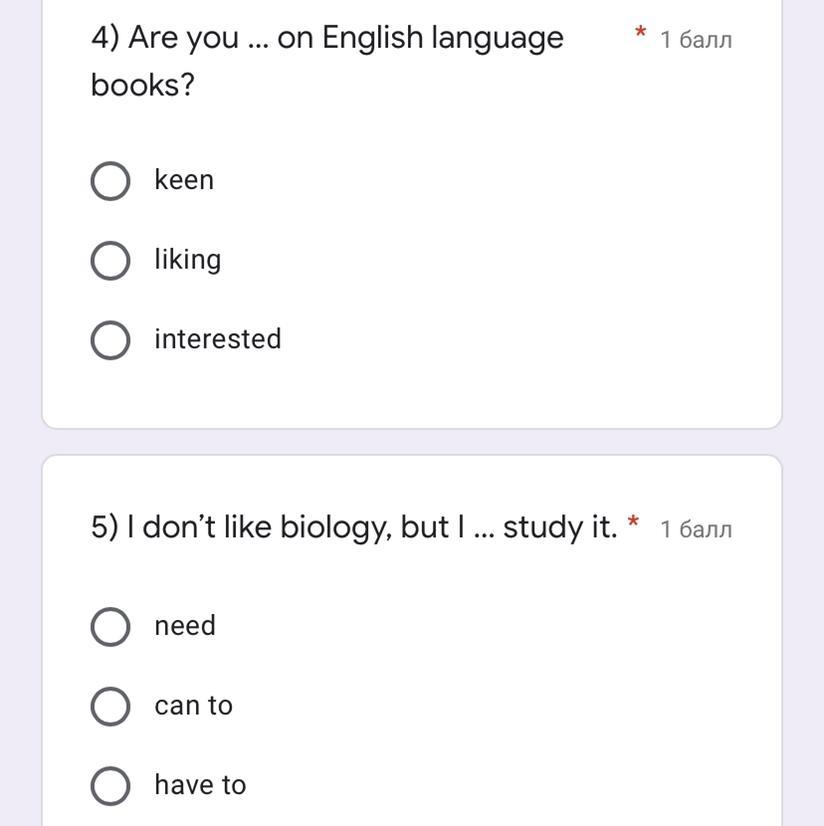Click the red required asterisk on question 5
The width and height of the screenshot is (824, 826).
click(633, 523)
